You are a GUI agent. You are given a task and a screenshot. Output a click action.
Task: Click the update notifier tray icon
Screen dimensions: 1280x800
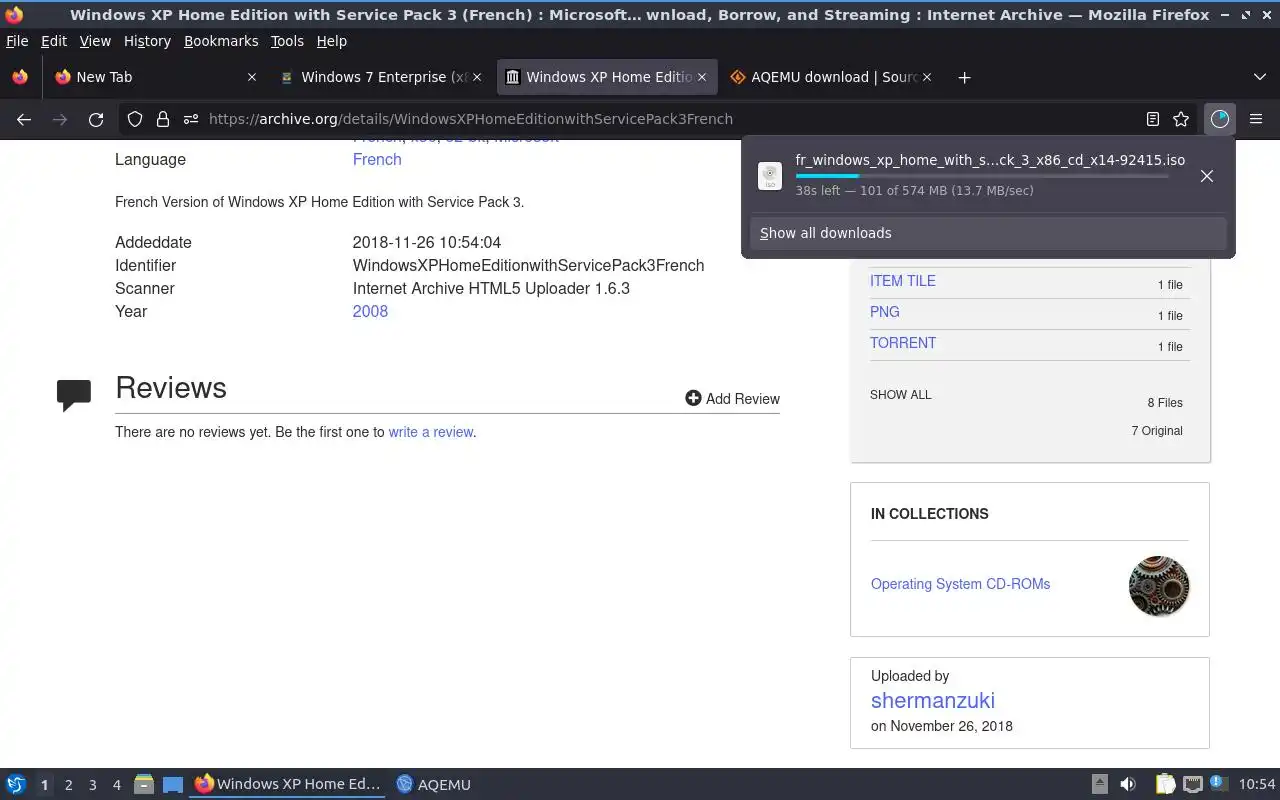(1218, 784)
